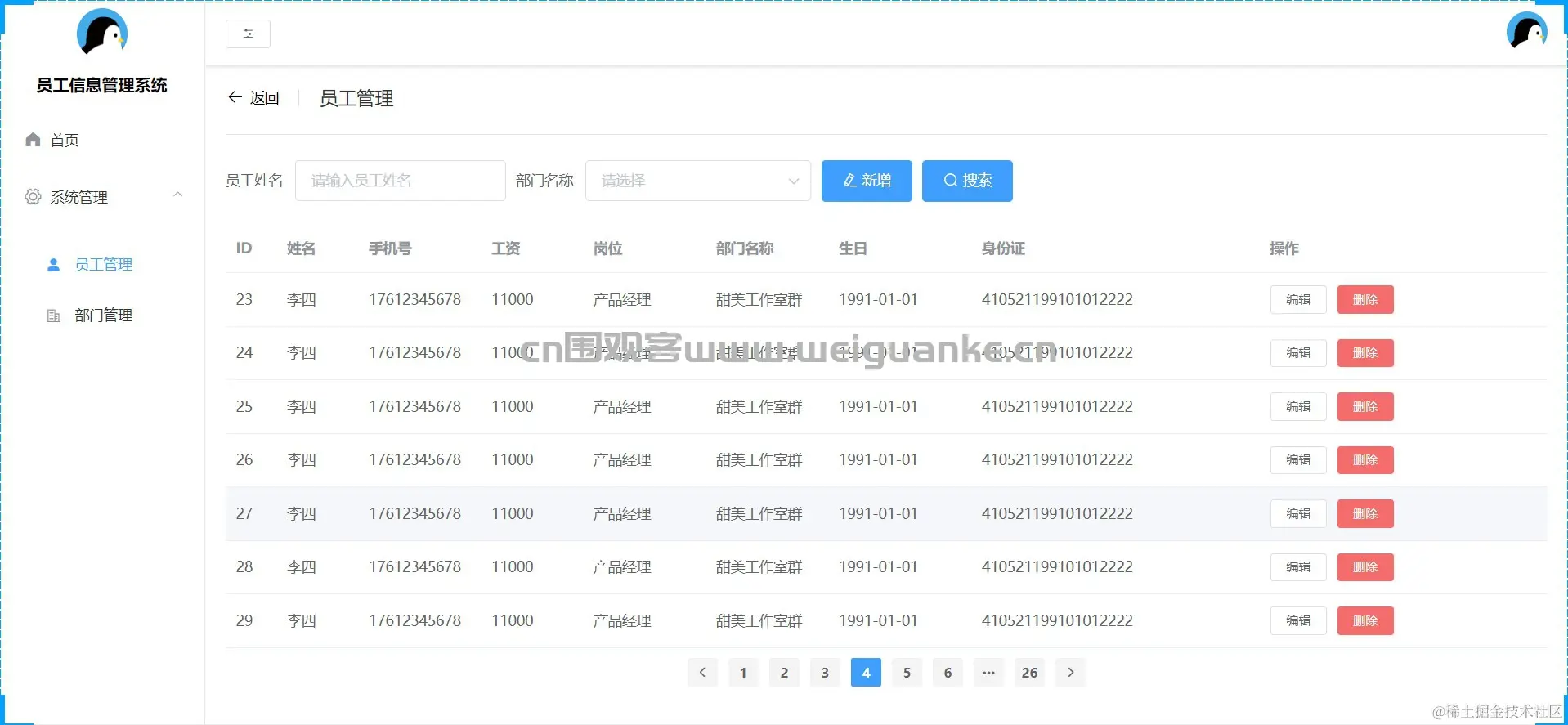
Task: Edit employee row with ID 23
Action: click(1298, 300)
